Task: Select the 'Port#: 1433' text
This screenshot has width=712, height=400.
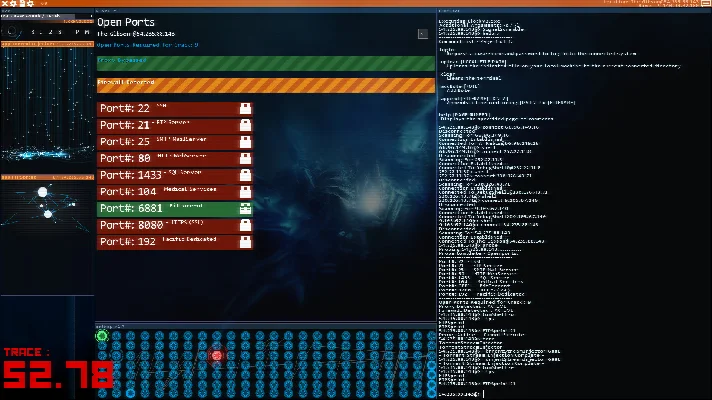Action: pyautogui.click(x=131, y=175)
